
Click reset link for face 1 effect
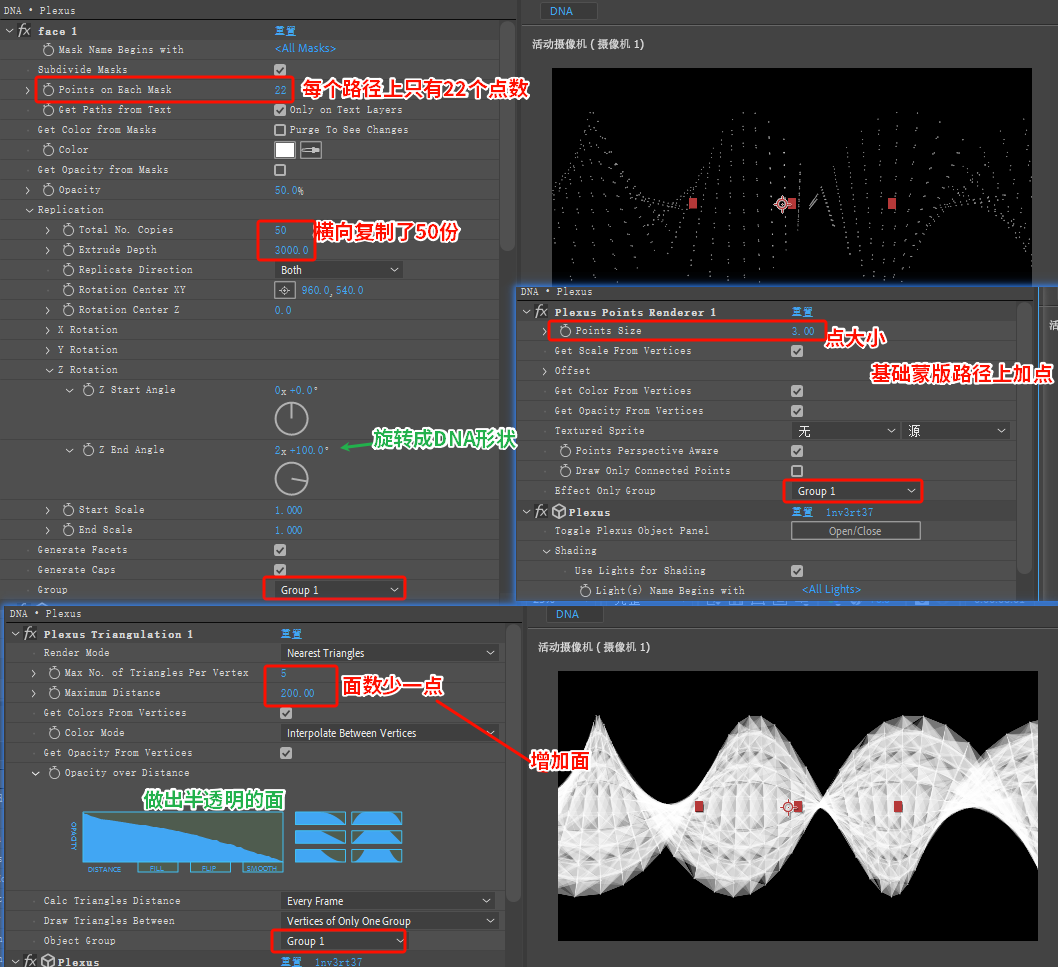coord(285,30)
